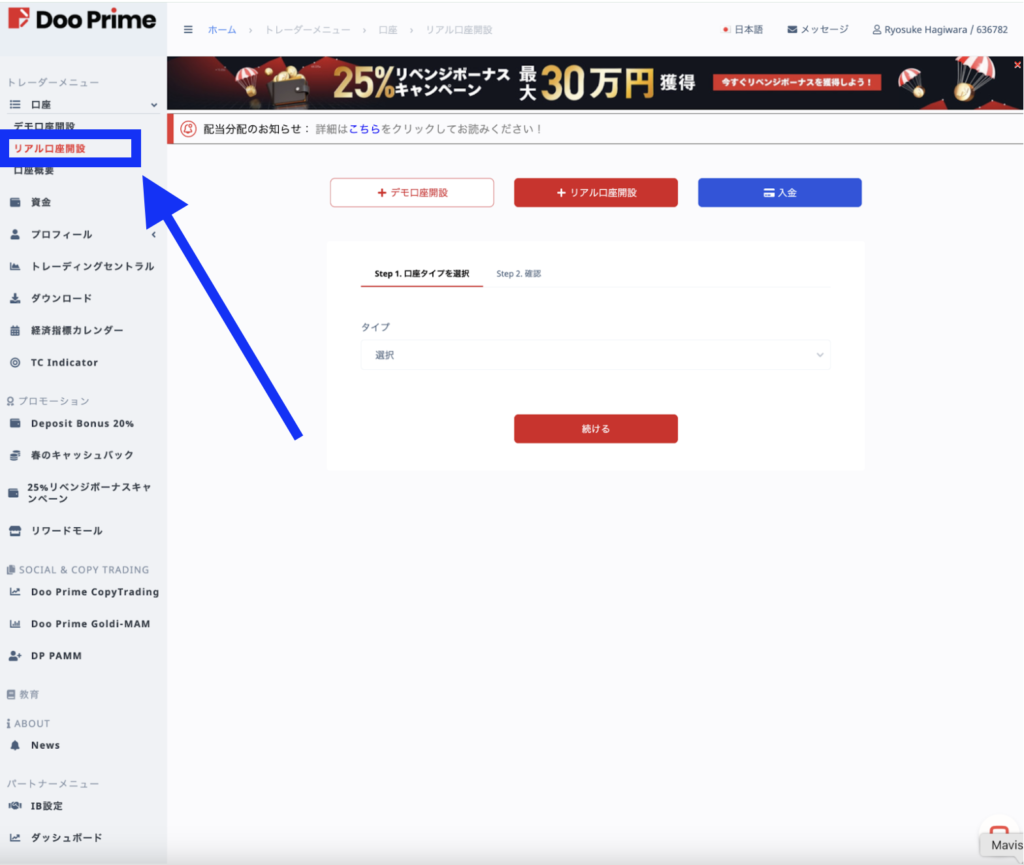Image resolution: width=1024 pixels, height=865 pixels.
Task: Expand the タイプ 選択 dropdown
Action: [x=595, y=355]
